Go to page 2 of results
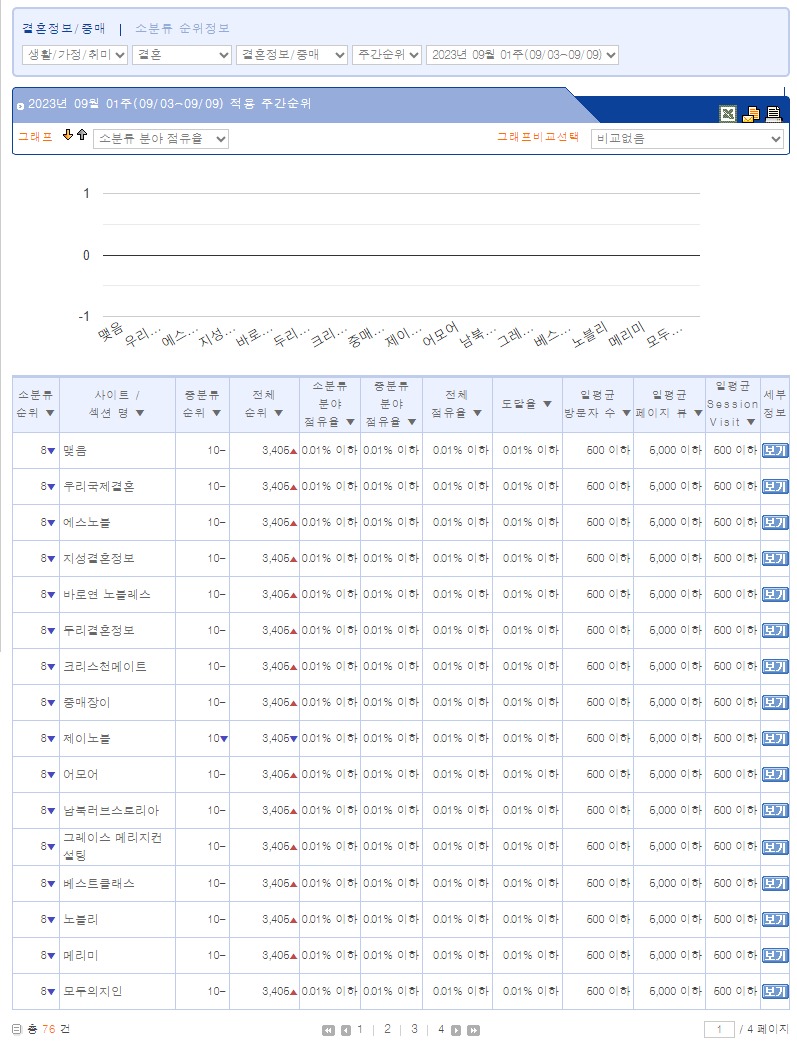The height and width of the screenshot is (1046, 797). pyautogui.click(x=387, y=1029)
